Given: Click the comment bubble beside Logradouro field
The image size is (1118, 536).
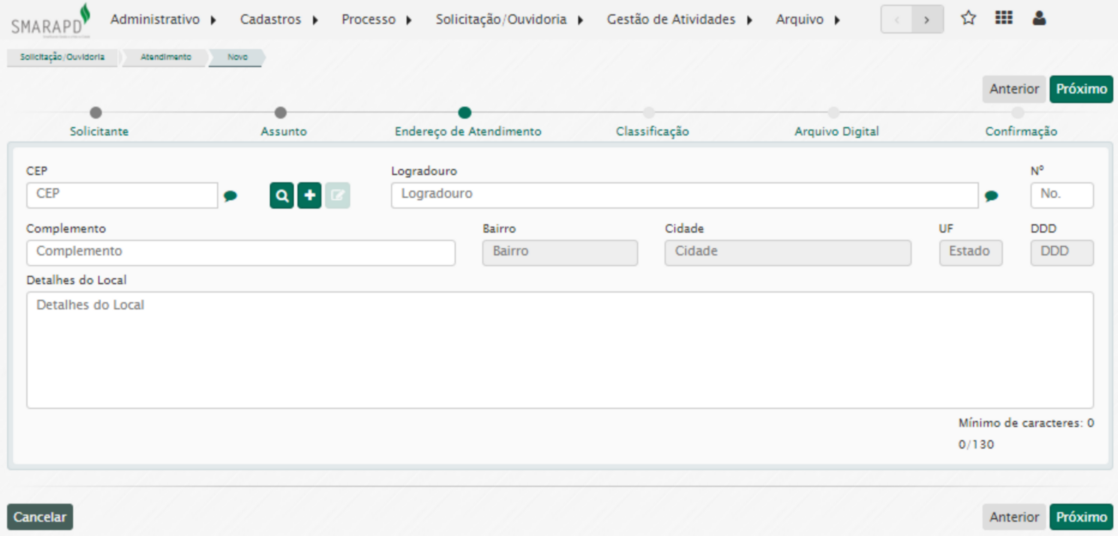Looking at the screenshot, I should point(991,196).
